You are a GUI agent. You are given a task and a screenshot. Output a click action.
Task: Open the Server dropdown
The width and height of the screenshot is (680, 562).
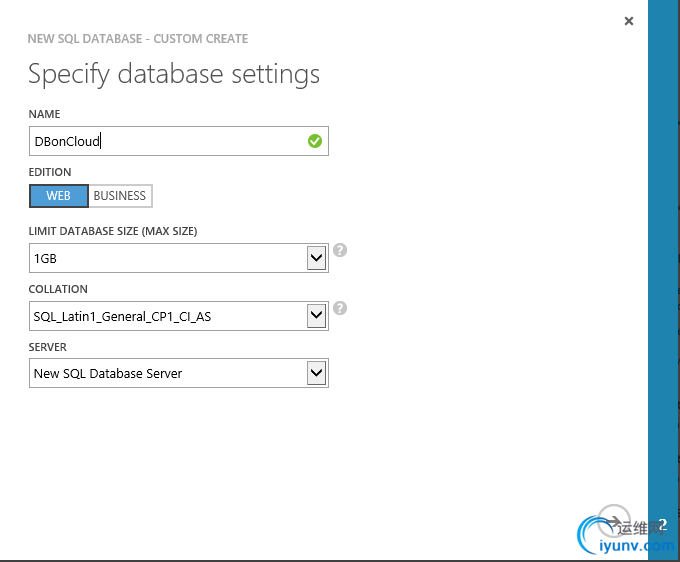point(168,374)
